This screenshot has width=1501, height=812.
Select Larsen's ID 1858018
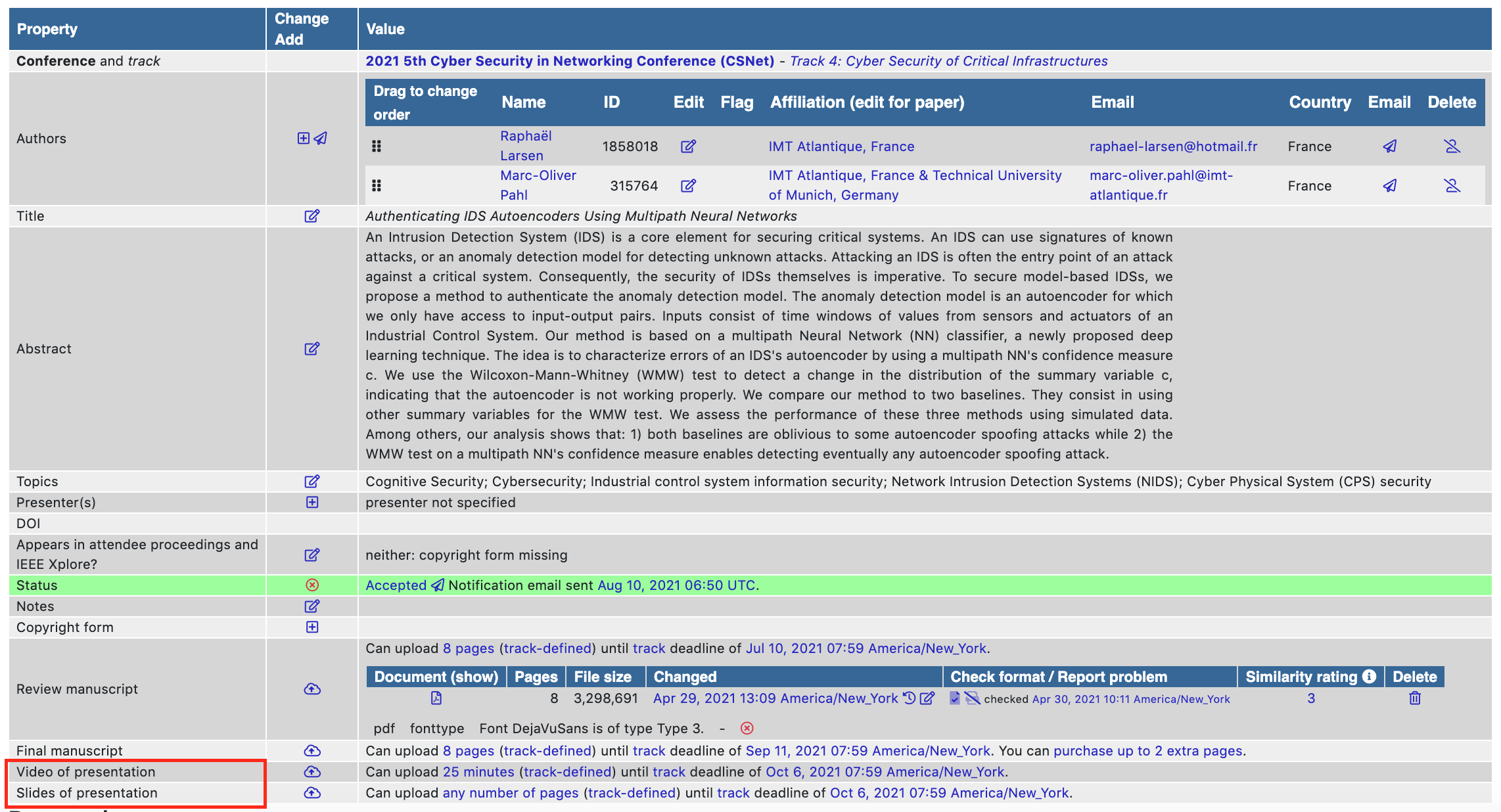tap(630, 146)
